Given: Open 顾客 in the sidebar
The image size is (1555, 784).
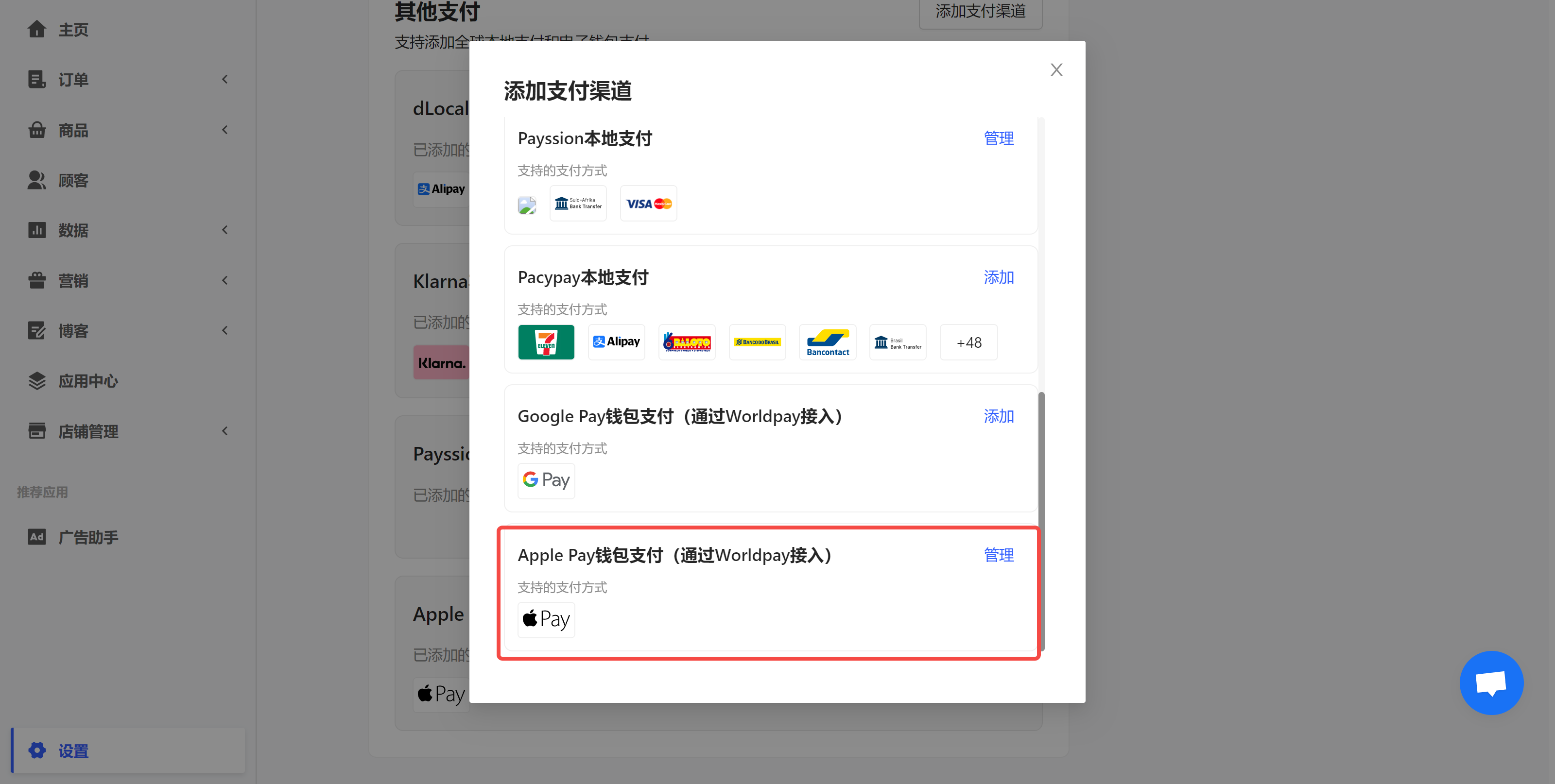Looking at the screenshot, I should coord(73,181).
